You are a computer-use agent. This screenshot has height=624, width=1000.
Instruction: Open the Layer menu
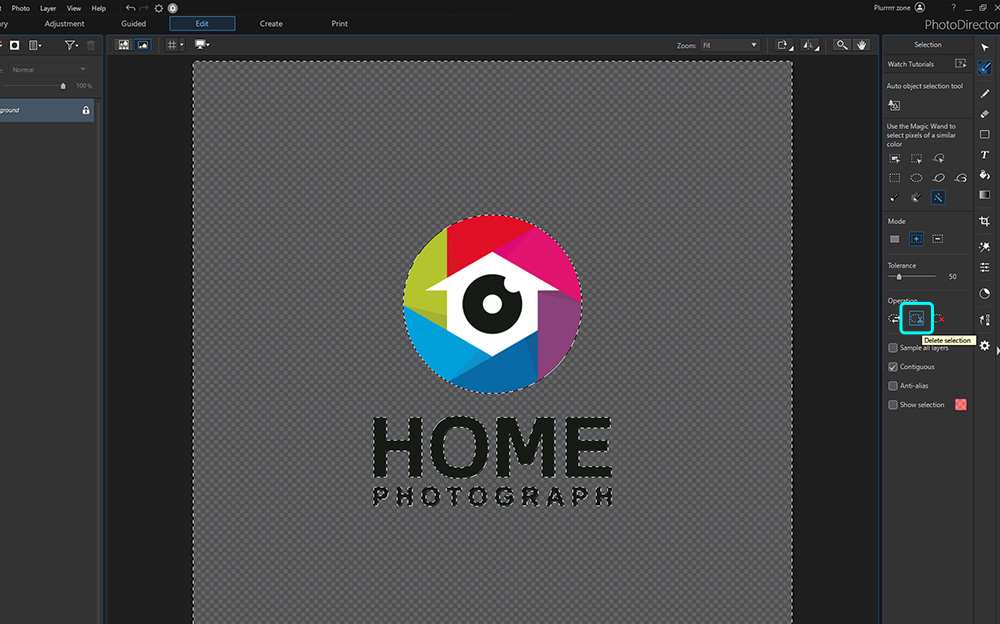(48, 8)
